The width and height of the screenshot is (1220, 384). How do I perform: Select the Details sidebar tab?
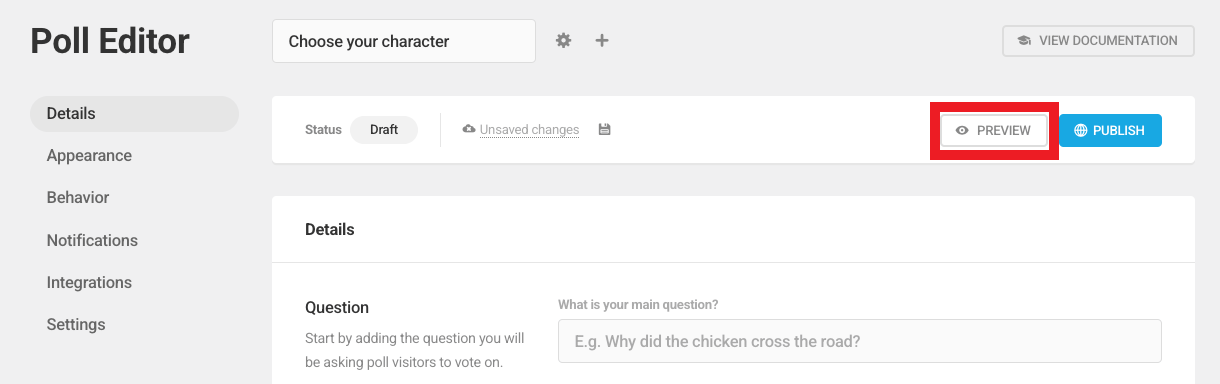click(x=134, y=114)
